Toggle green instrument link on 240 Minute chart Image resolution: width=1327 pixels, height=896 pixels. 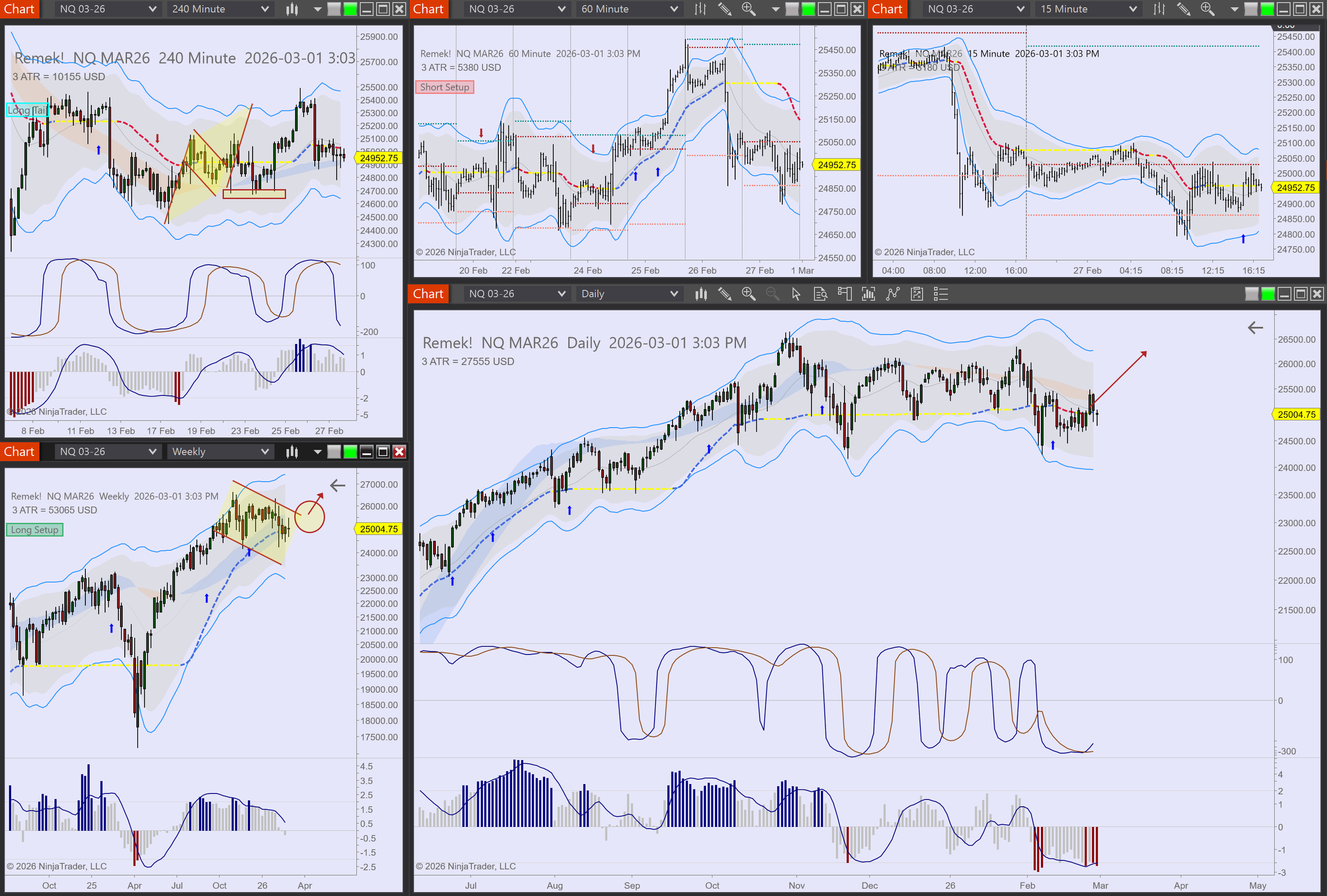tap(350, 9)
